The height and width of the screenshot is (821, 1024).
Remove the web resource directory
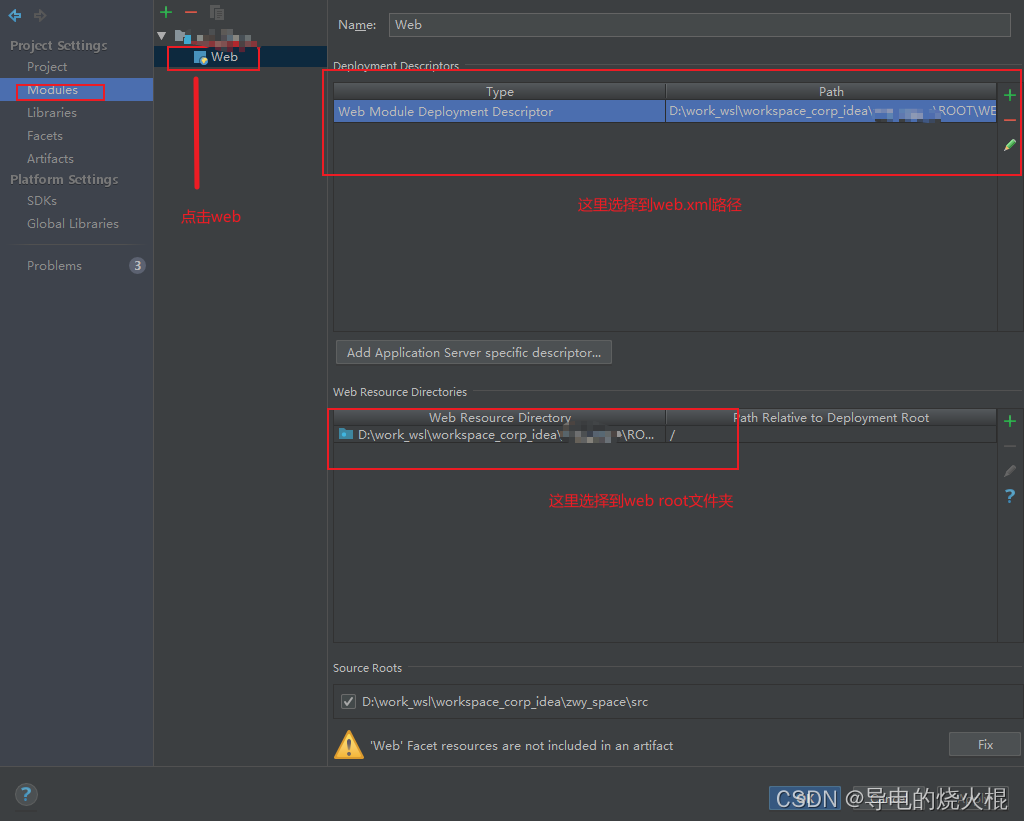click(1010, 446)
